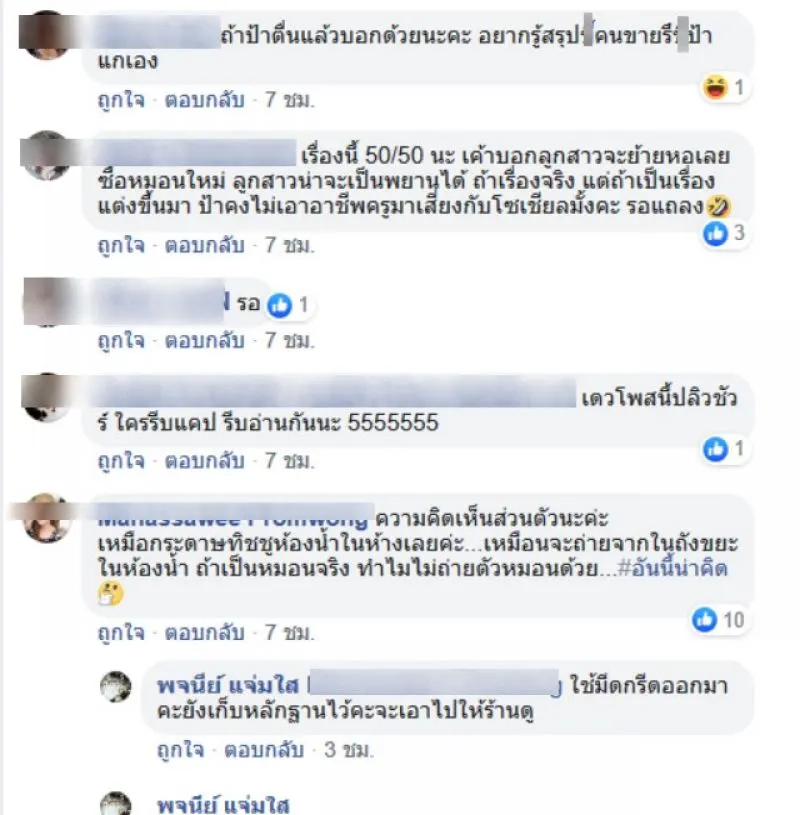This screenshot has width=800, height=815.
Task: Reply to the 5555555 comment using ตอบกลับ
Action: pyautogui.click(x=205, y=461)
